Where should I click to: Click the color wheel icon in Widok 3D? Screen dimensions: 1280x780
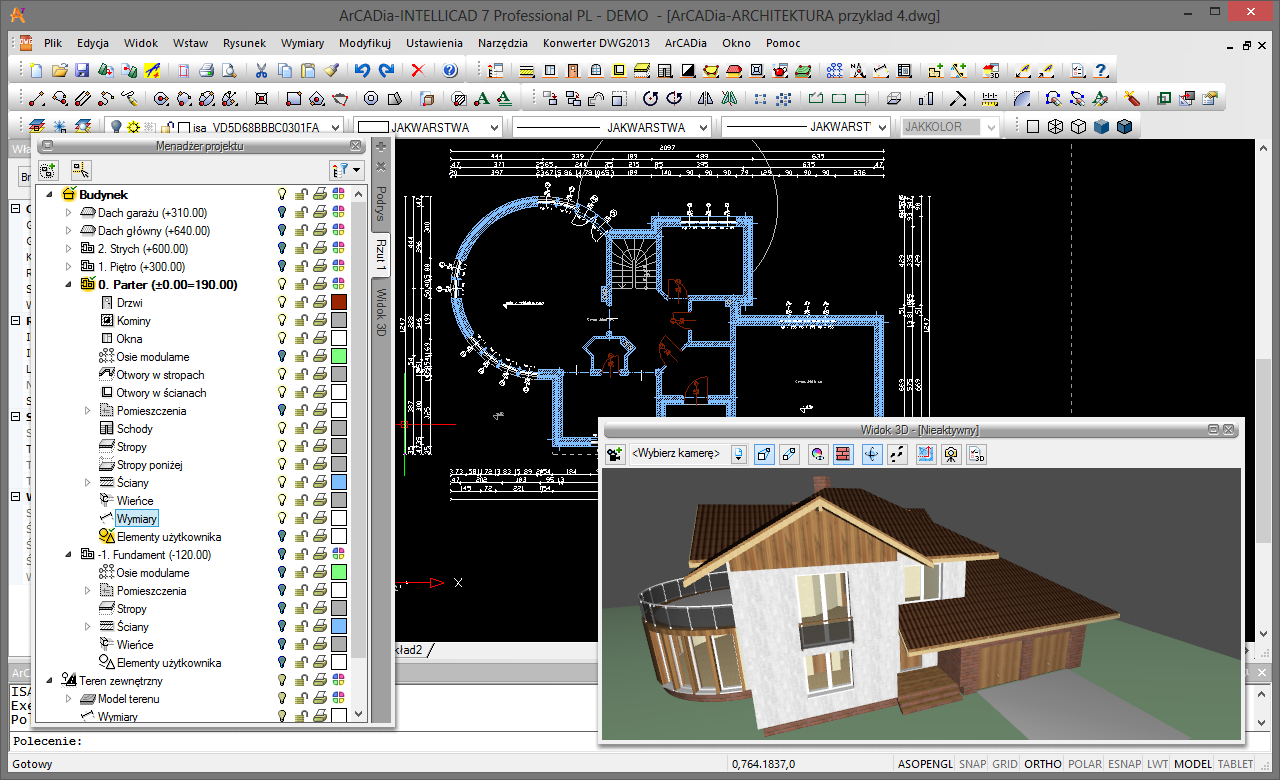(x=817, y=454)
